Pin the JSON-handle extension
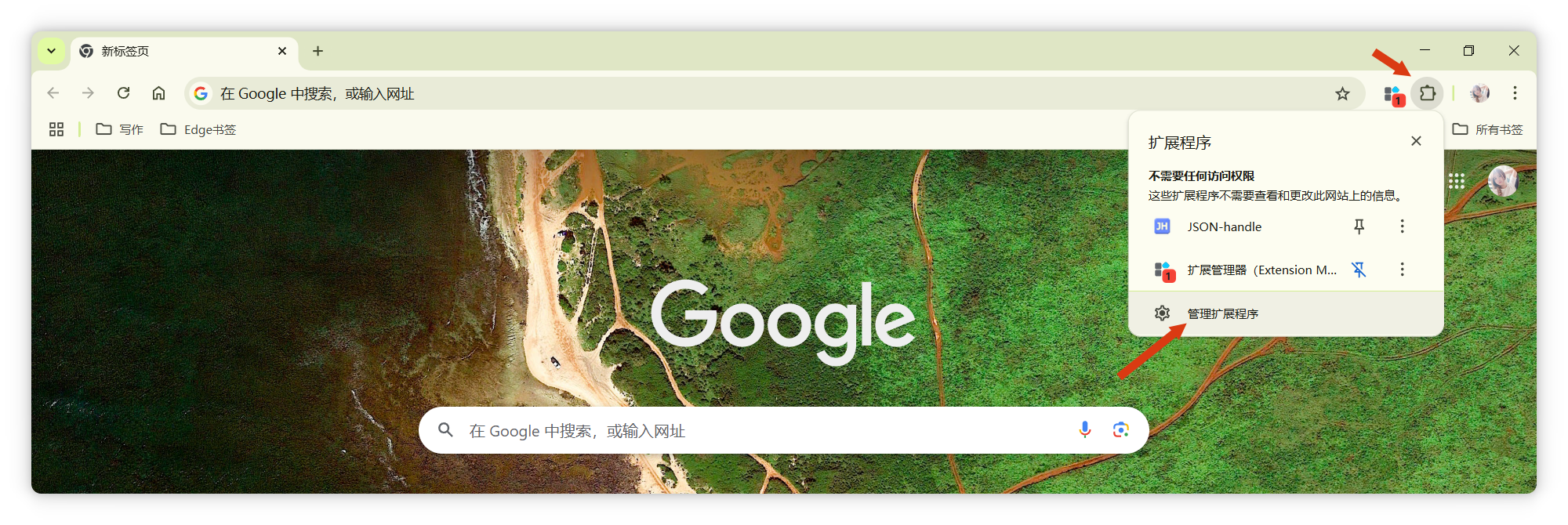 [1359, 226]
